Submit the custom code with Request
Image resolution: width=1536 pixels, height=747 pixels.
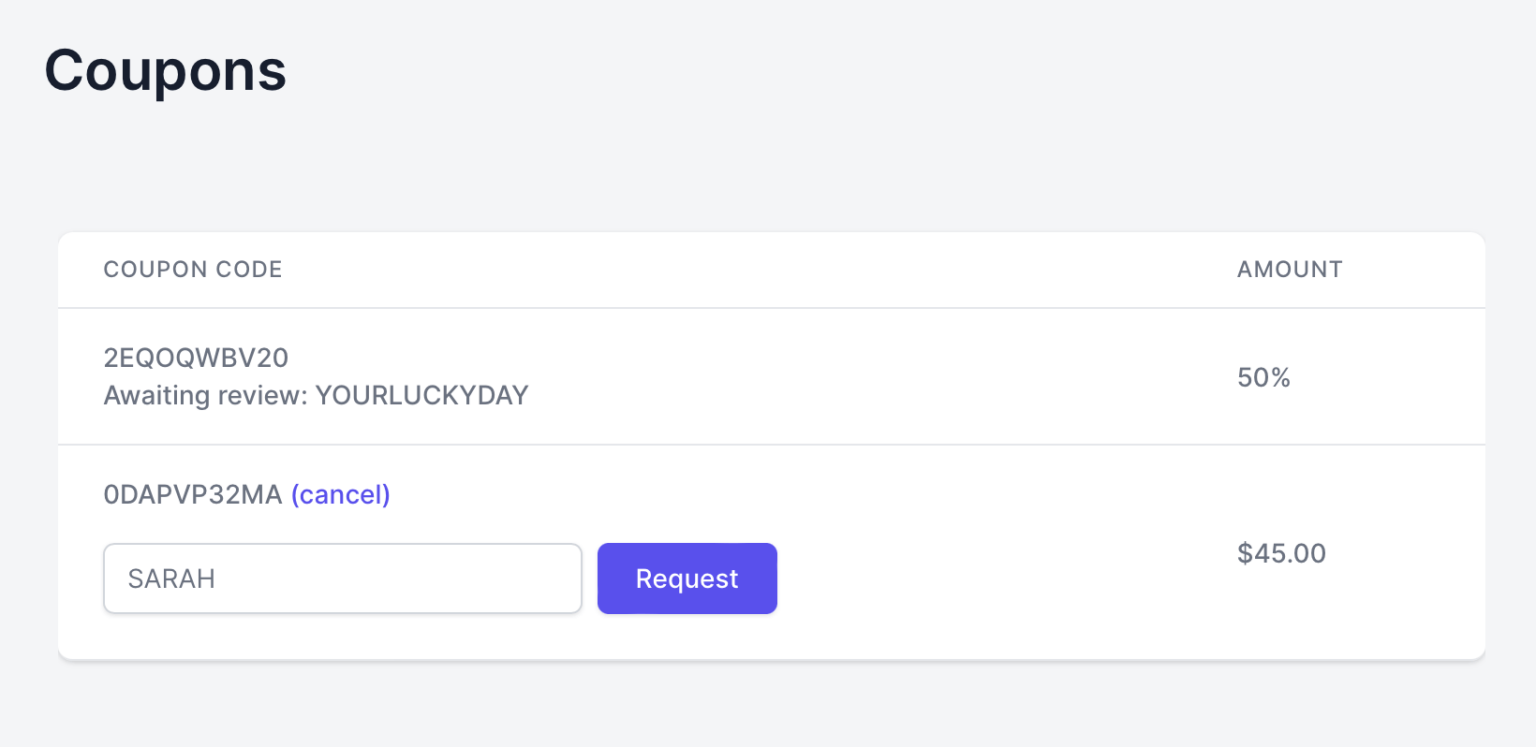pos(687,578)
